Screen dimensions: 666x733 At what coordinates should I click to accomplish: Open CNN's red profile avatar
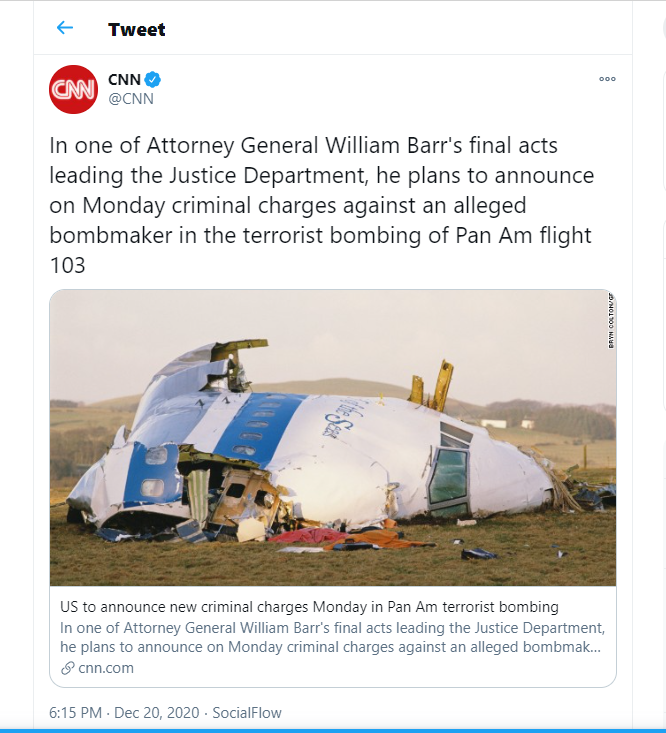pyautogui.click(x=73, y=89)
